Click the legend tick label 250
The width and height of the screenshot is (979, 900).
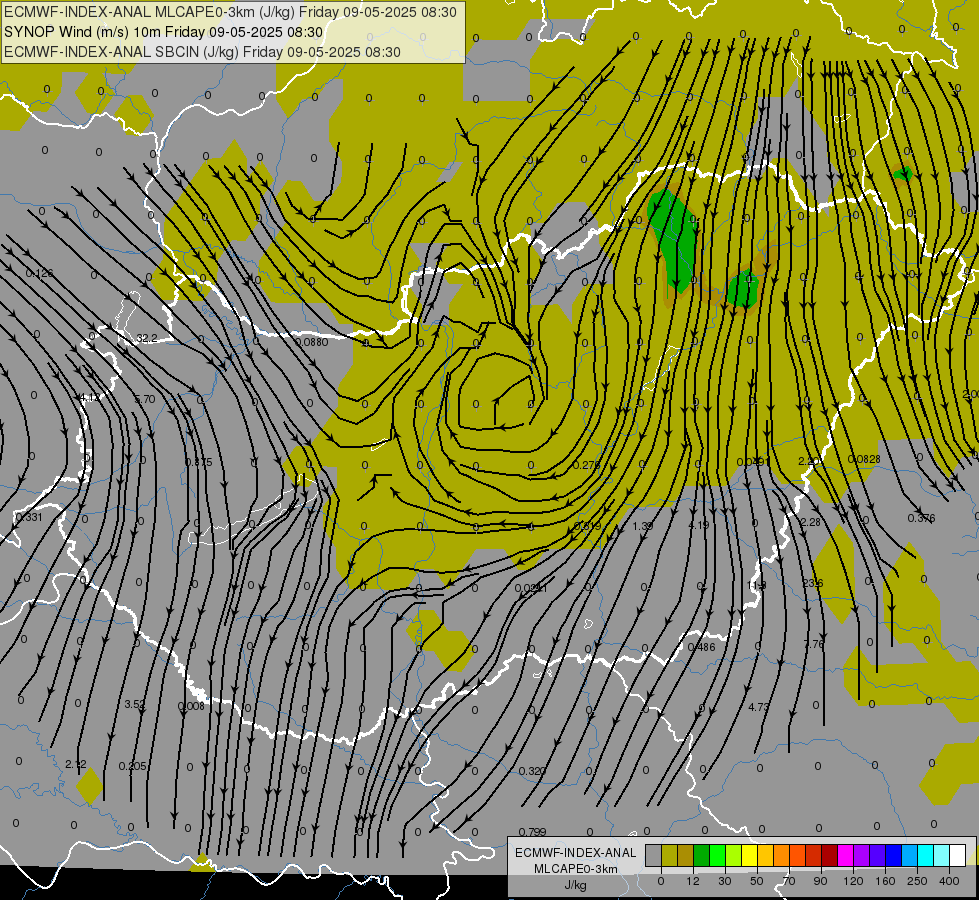(917, 881)
